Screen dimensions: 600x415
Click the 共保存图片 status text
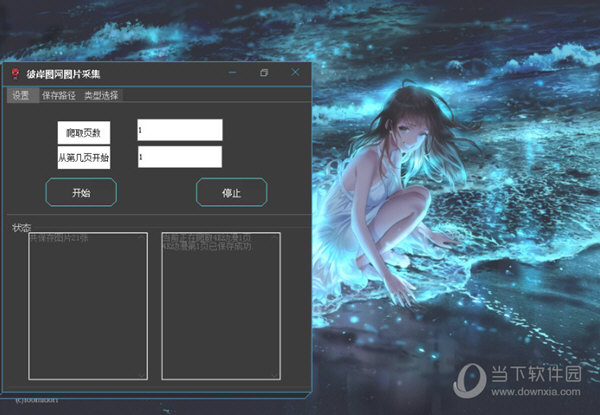(59, 238)
